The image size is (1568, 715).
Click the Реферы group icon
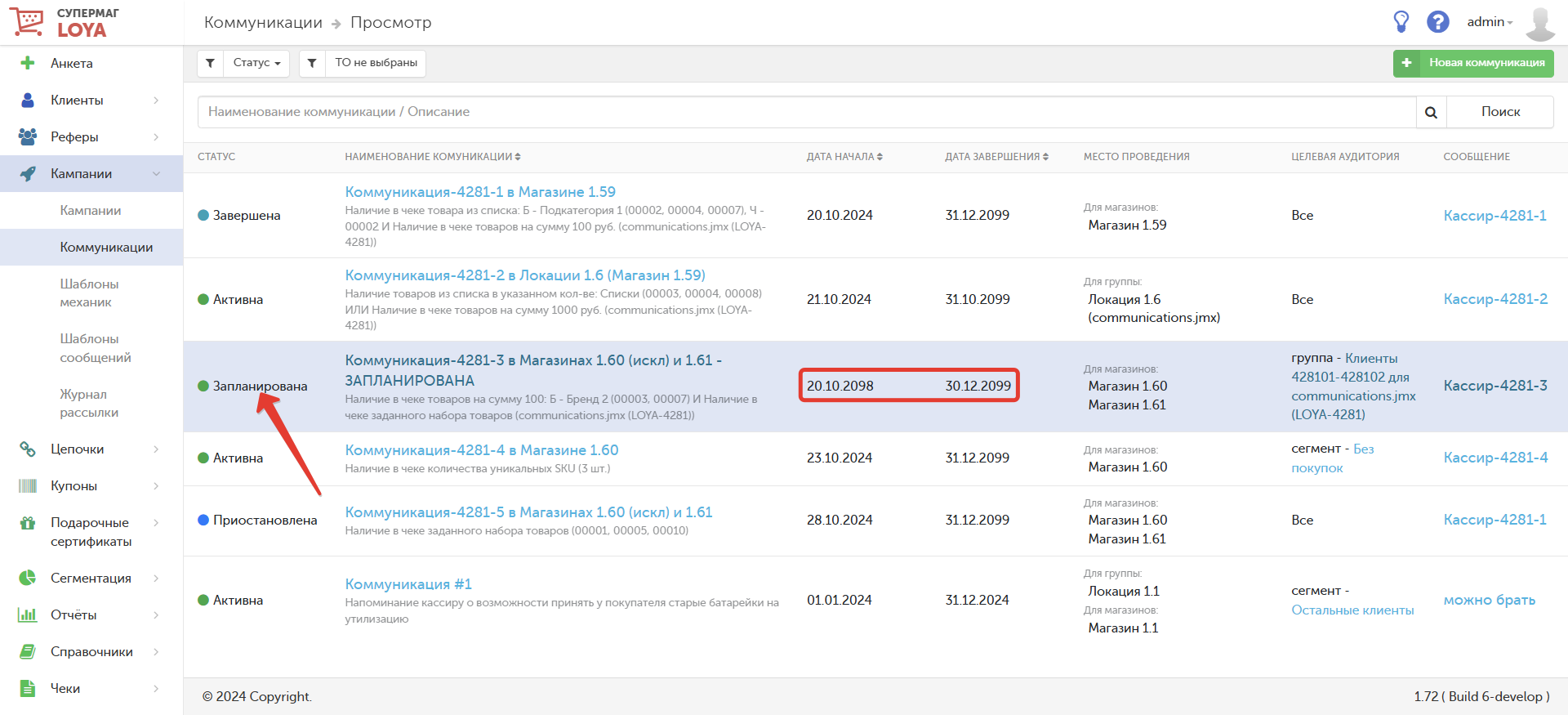28,136
